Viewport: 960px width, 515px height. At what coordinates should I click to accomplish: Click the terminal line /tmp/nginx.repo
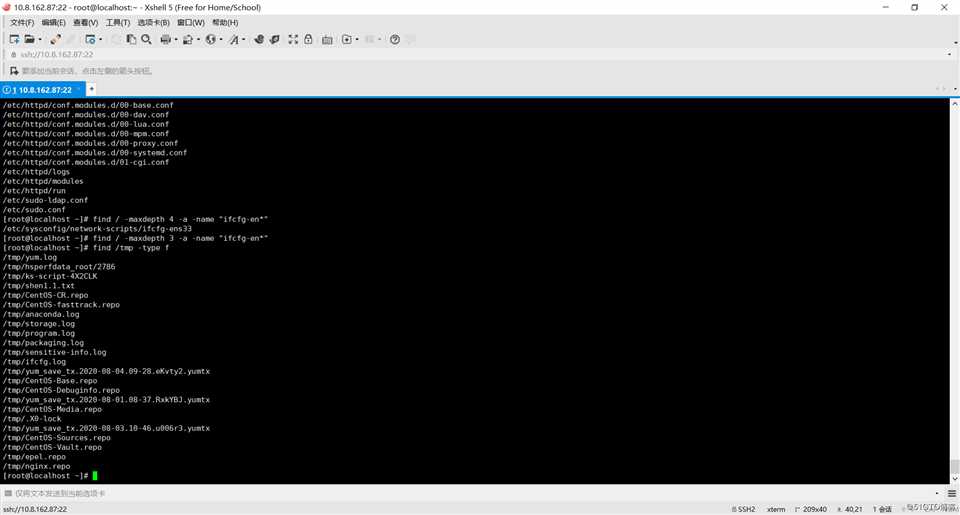coord(37,466)
